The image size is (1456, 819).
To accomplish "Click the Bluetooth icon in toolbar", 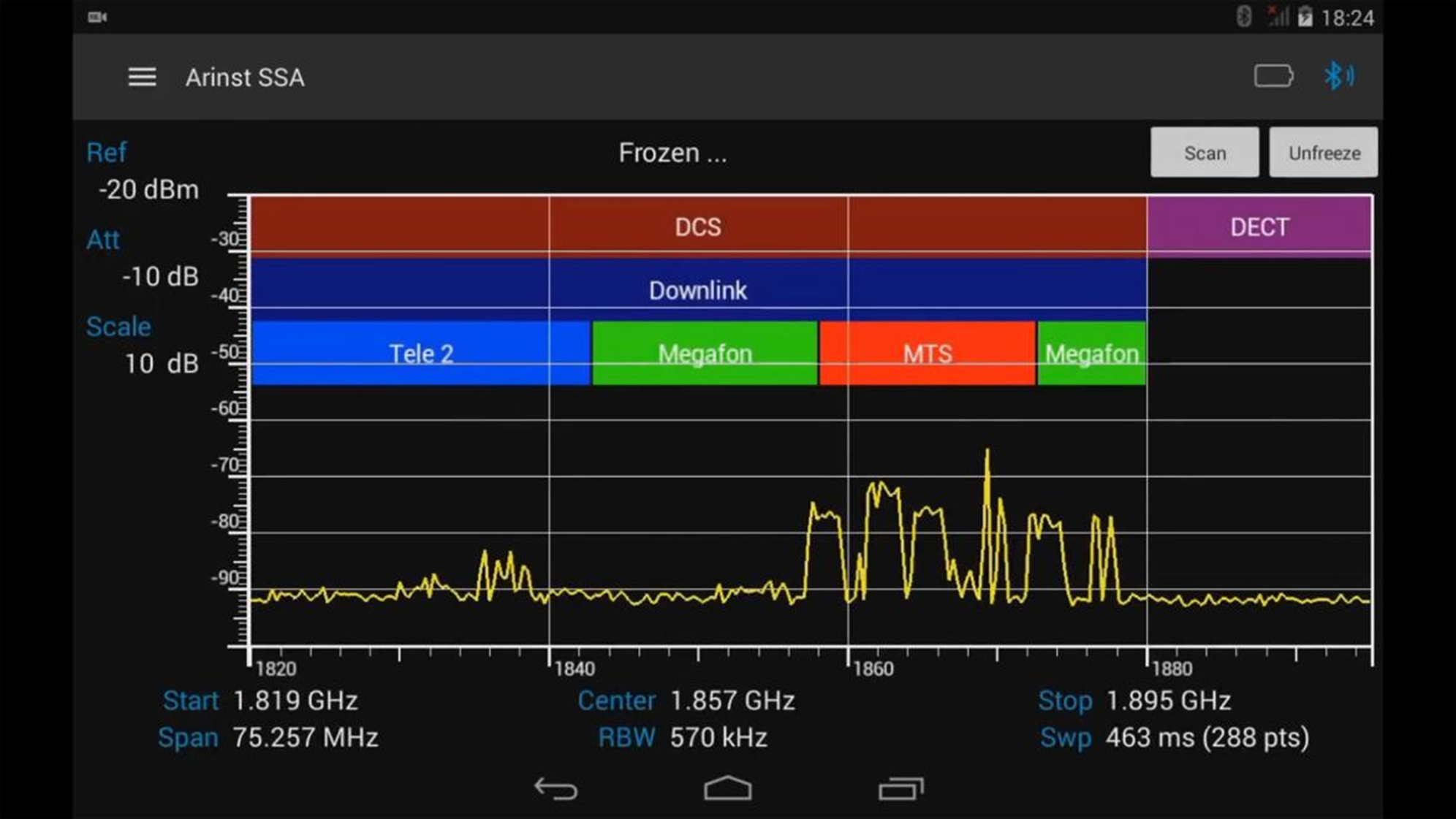I will (x=1339, y=77).
